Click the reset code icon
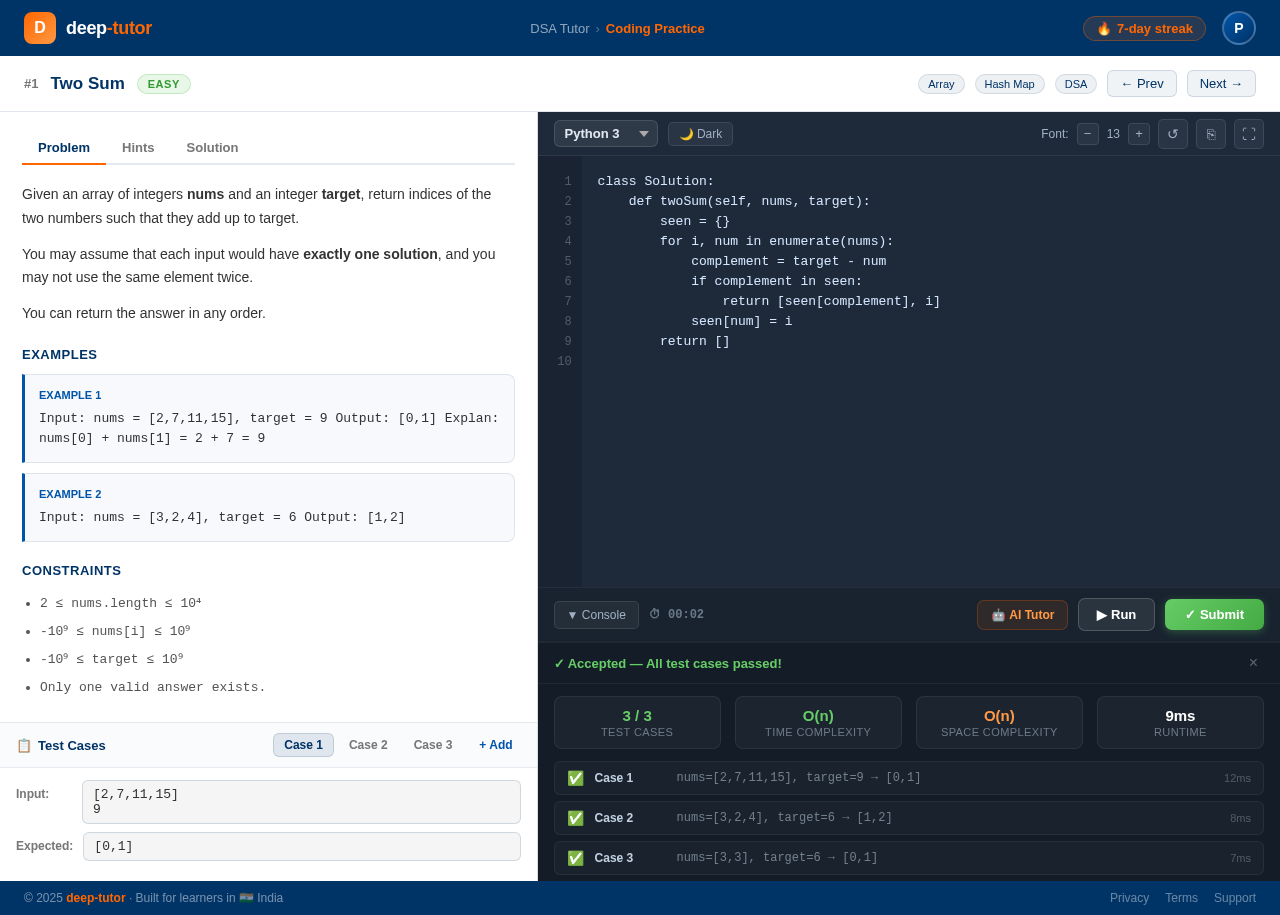Image resolution: width=1280 pixels, height=915 pixels. coord(1172,133)
